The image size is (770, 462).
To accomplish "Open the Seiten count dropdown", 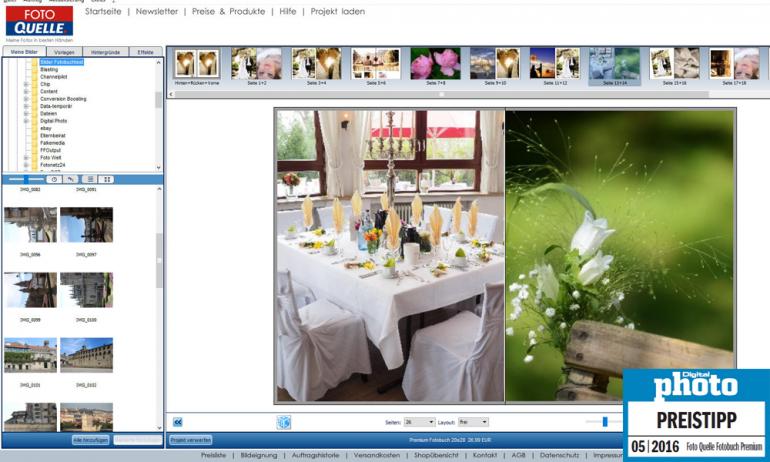I will point(419,422).
